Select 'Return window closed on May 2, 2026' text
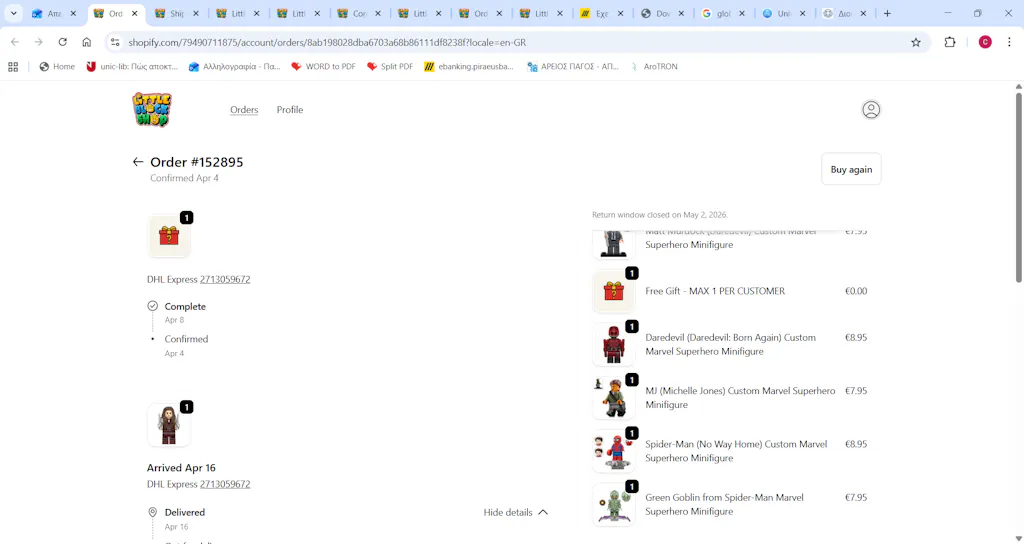Image resolution: width=1024 pixels, height=544 pixels. pos(660,215)
